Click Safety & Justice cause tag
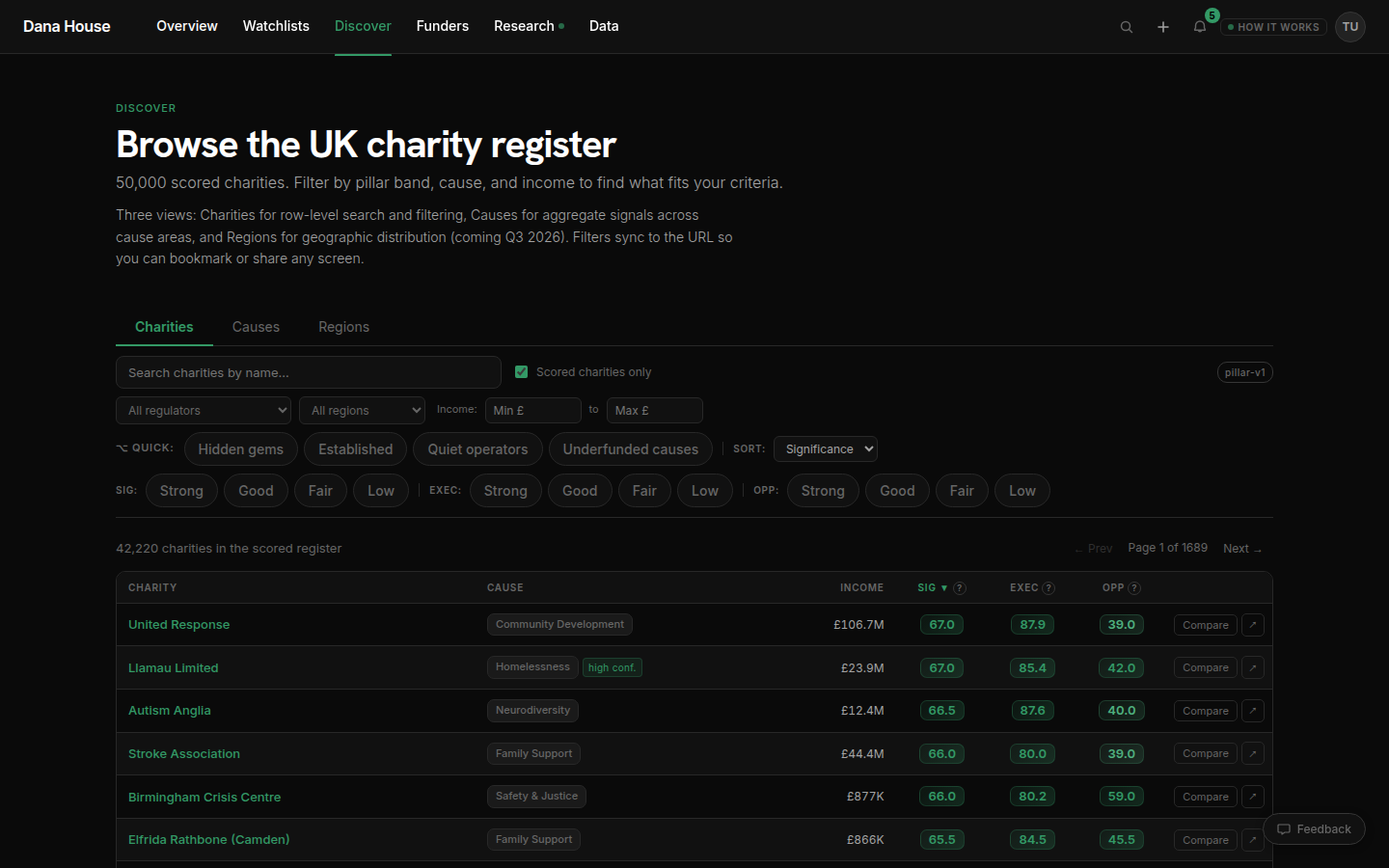Viewport: 1389px width, 868px height. click(x=536, y=797)
